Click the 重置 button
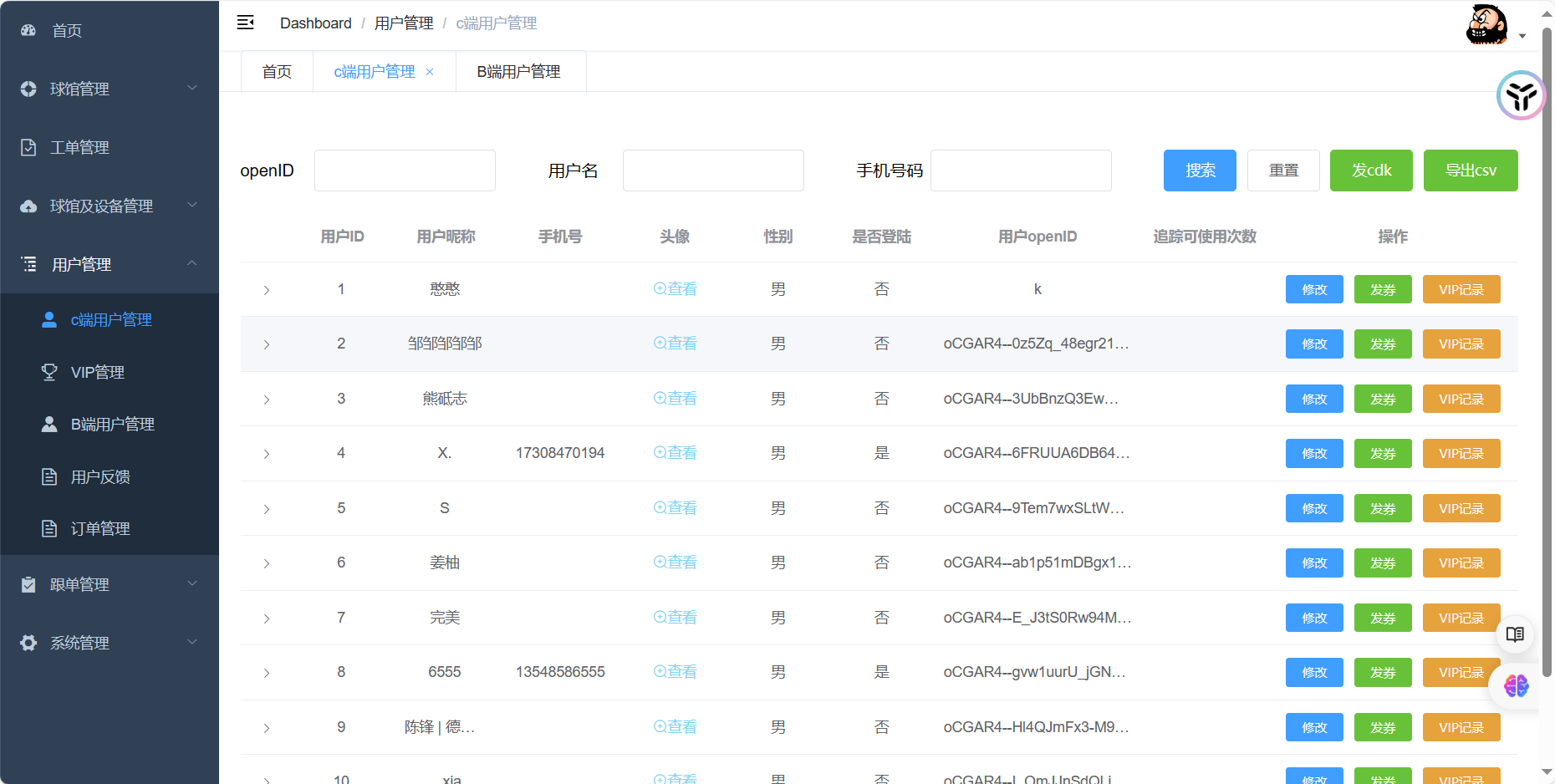 pos(1283,171)
